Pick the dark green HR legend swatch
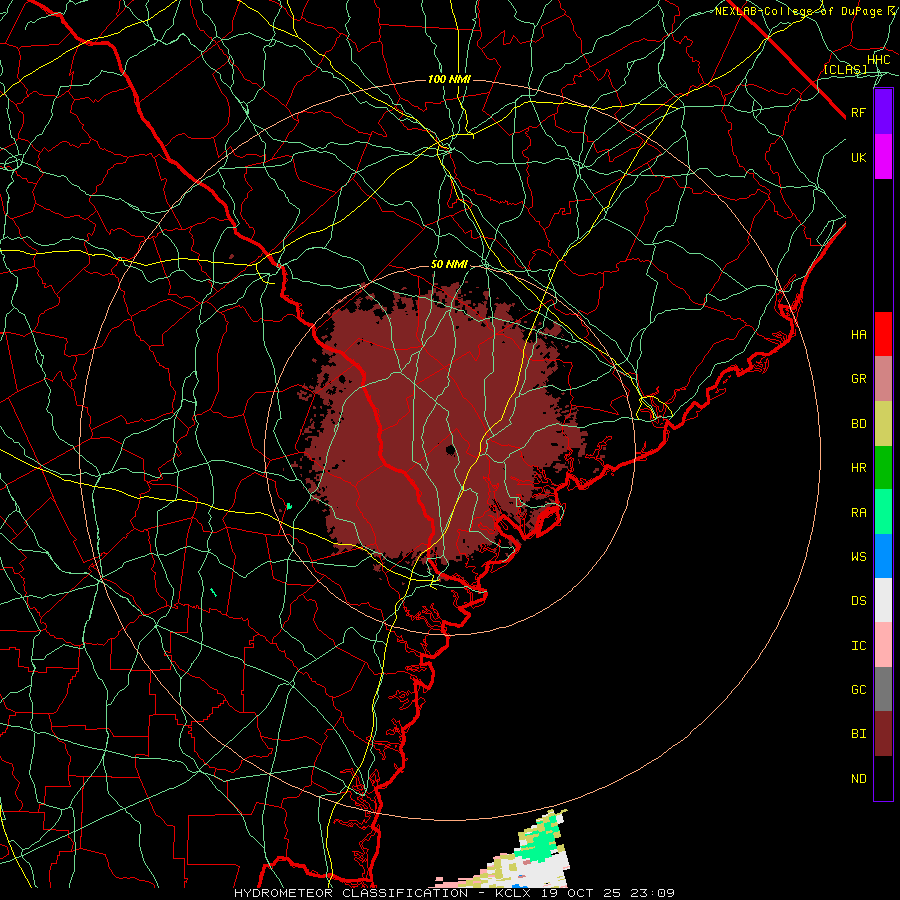The width and height of the screenshot is (900, 900). tap(883, 468)
